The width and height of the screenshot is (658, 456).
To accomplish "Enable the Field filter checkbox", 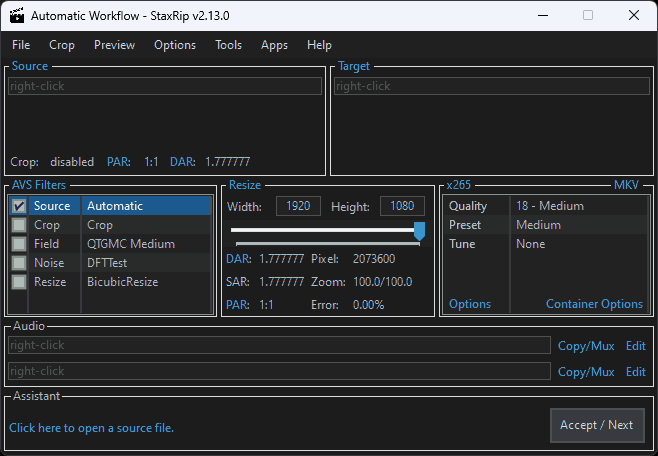I will [x=19, y=244].
